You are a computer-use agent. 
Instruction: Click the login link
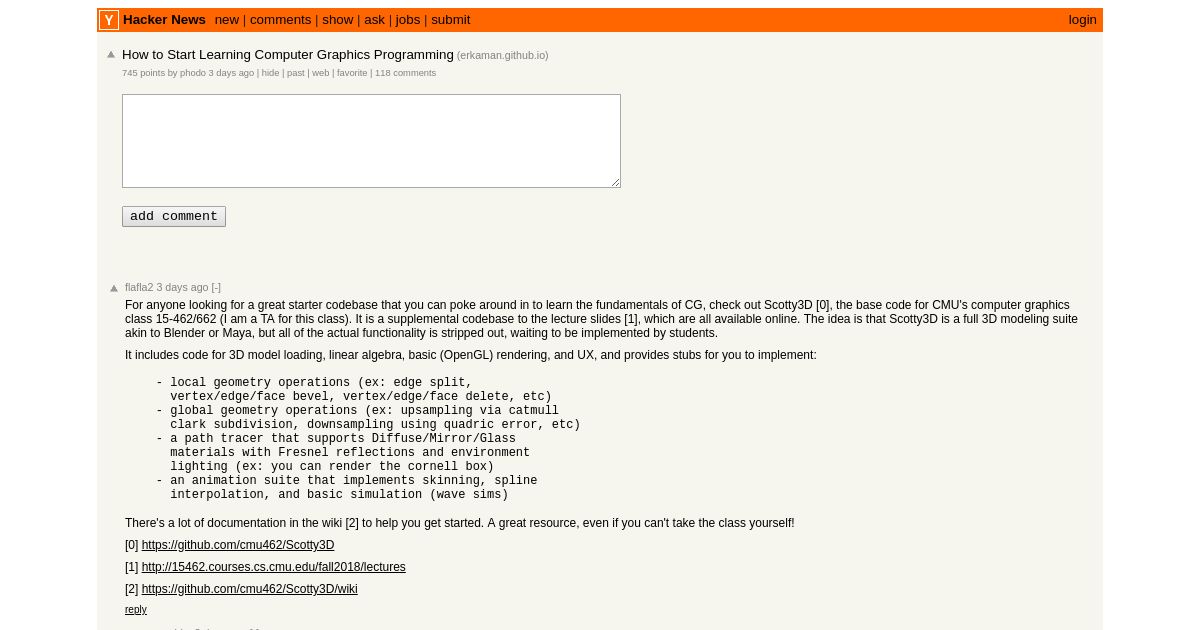pos(1082,20)
